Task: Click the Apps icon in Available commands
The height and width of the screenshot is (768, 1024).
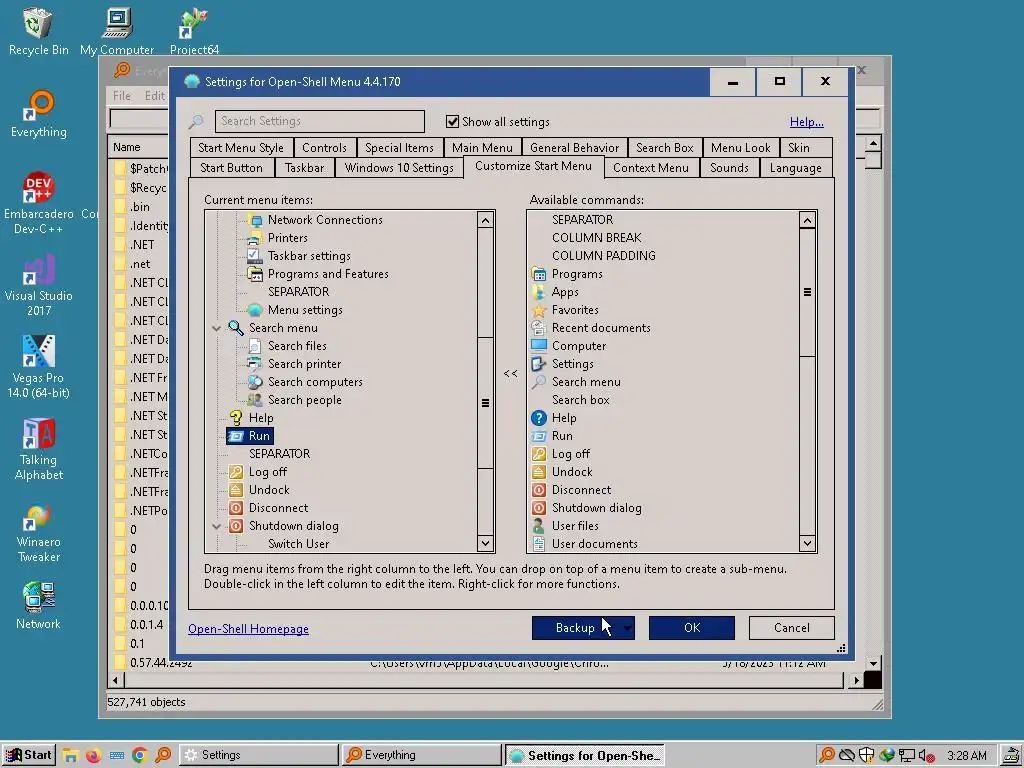Action: pos(539,292)
